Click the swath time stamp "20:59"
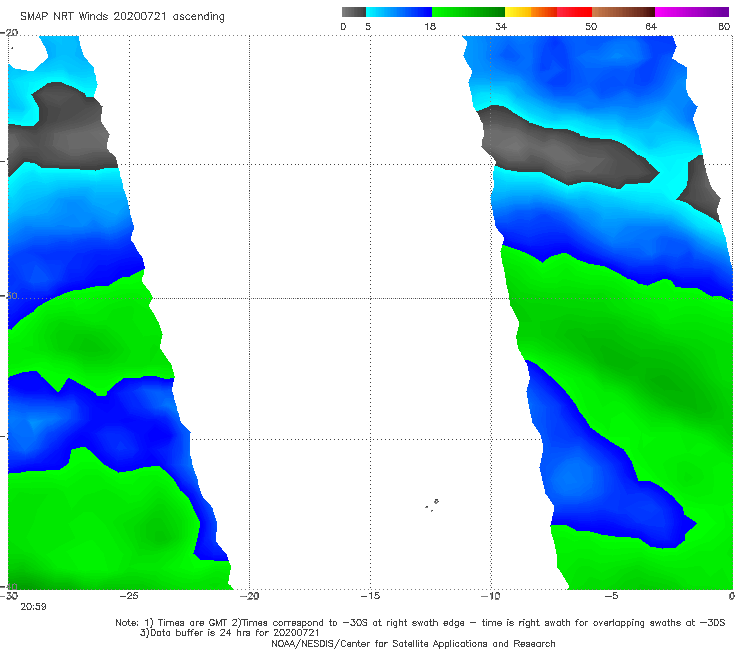This screenshot has height=650, width=740. point(33,607)
